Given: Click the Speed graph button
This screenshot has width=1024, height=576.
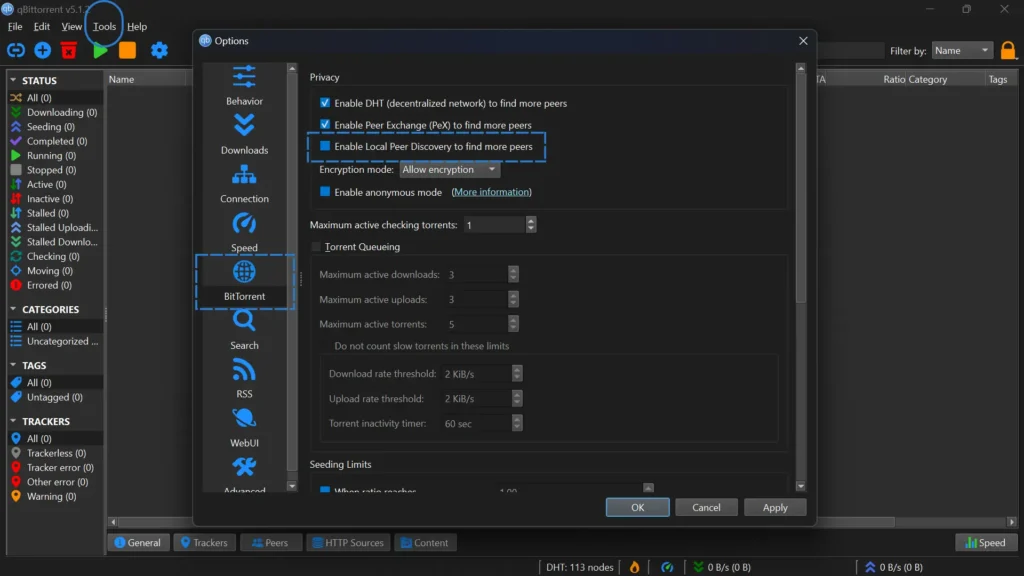Looking at the screenshot, I should click(986, 543).
